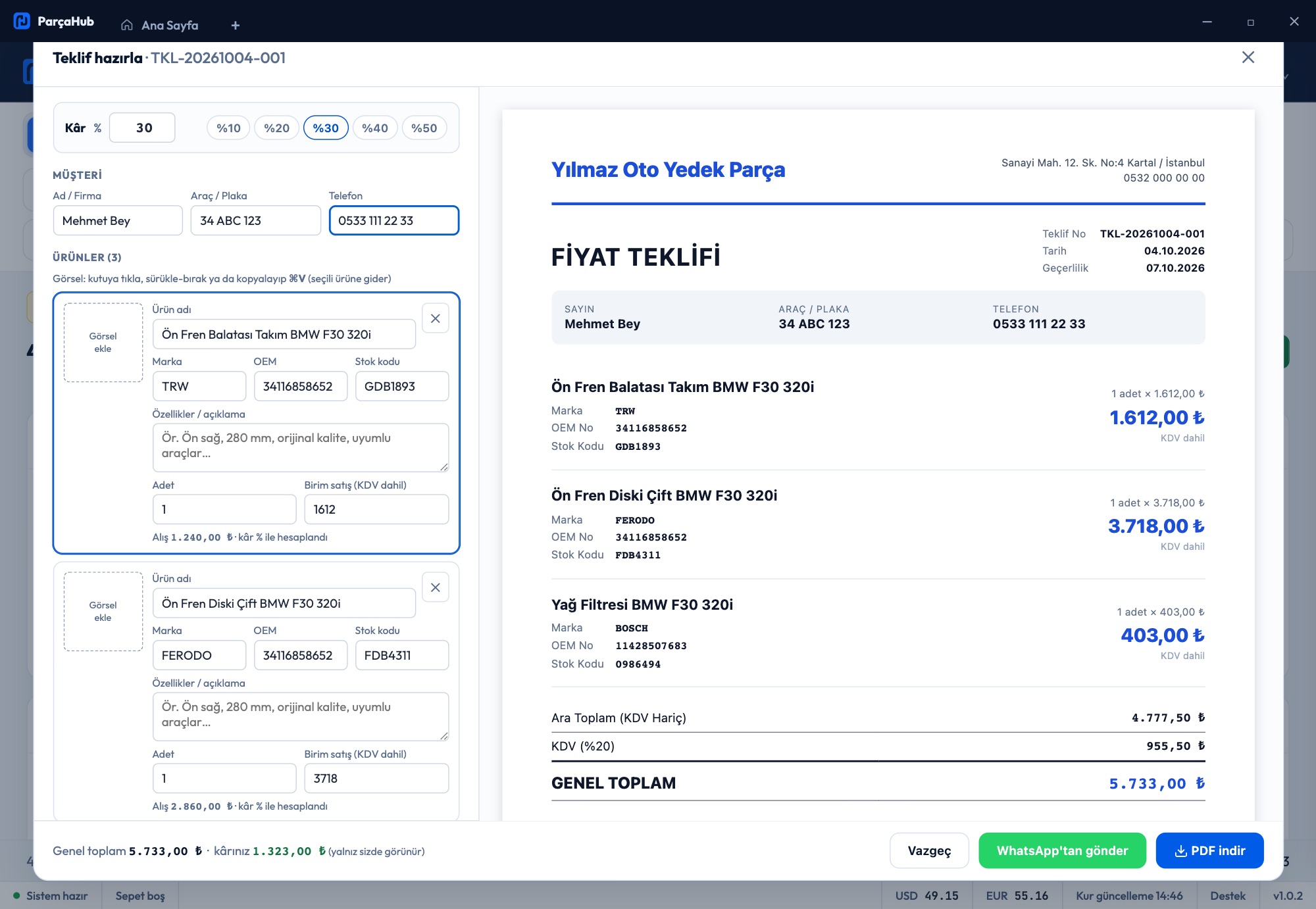Remove the Ön Fren Balatası product card
This screenshot has width=1316, height=909.
click(435, 318)
